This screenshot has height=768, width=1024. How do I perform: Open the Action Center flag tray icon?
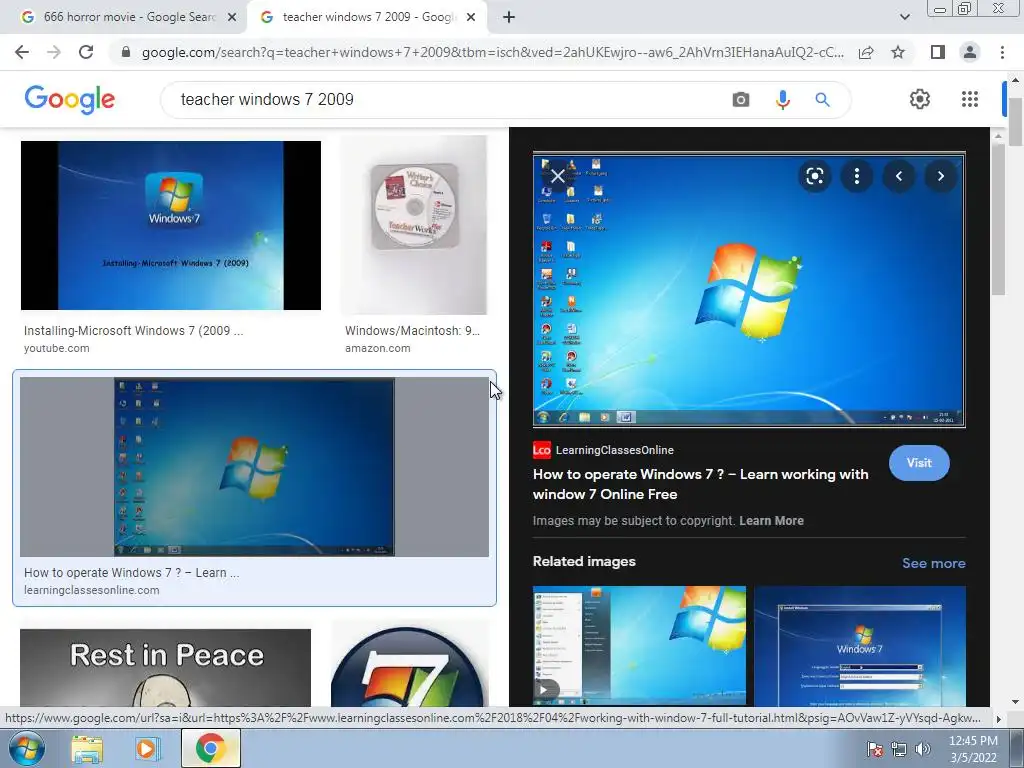pos(874,749)
